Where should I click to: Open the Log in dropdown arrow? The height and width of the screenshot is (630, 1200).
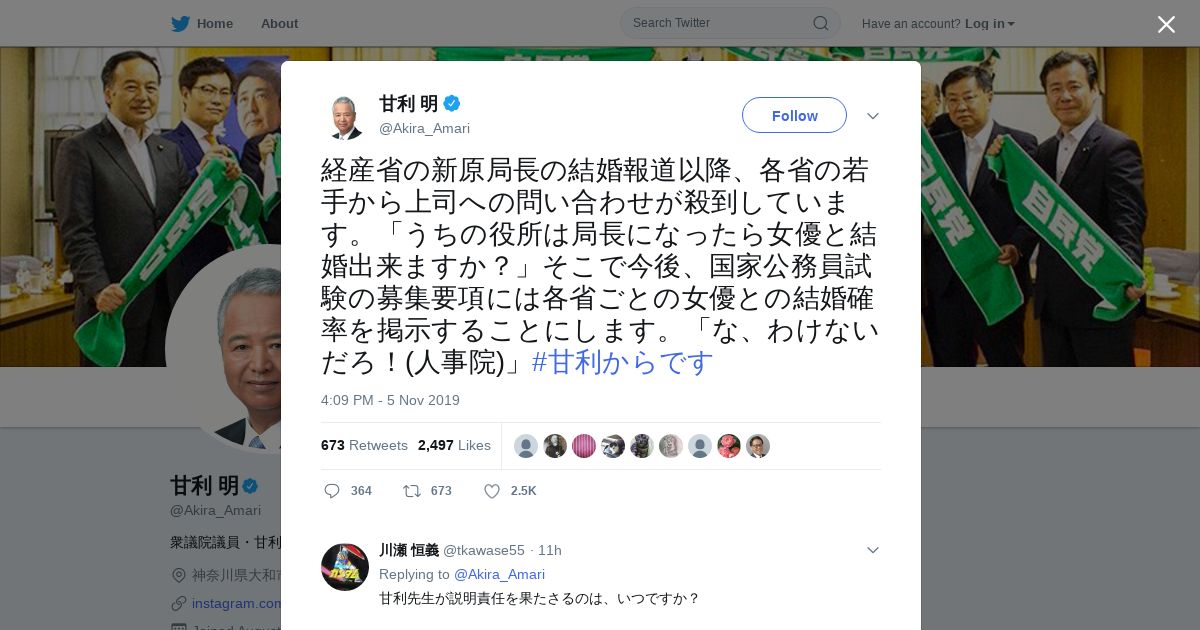tap(1011, 24)
